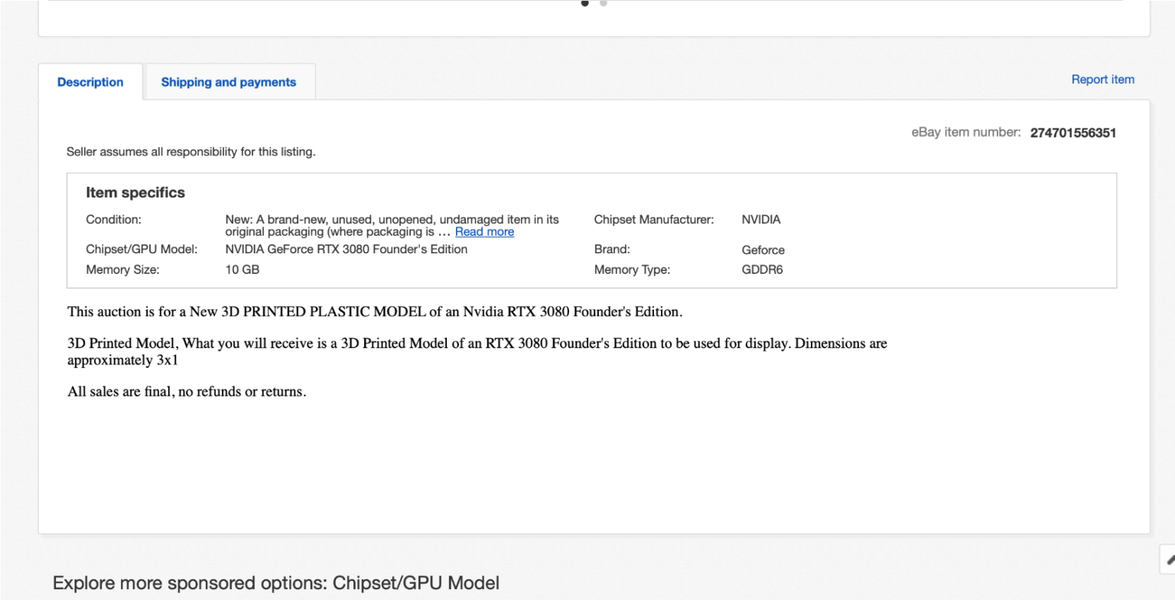This screenshot has height=600, width=1175.
Task: Click the Item specifics heading
Action: (135, 193)
